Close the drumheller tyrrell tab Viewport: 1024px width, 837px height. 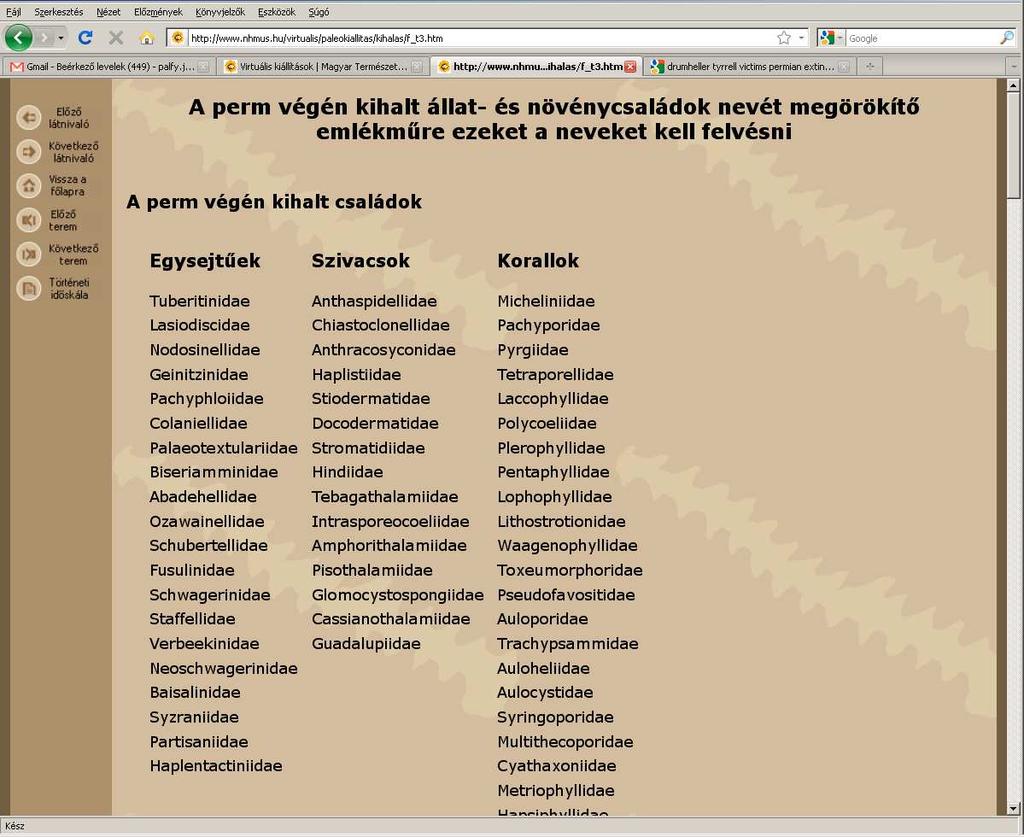tap(844, 66)
